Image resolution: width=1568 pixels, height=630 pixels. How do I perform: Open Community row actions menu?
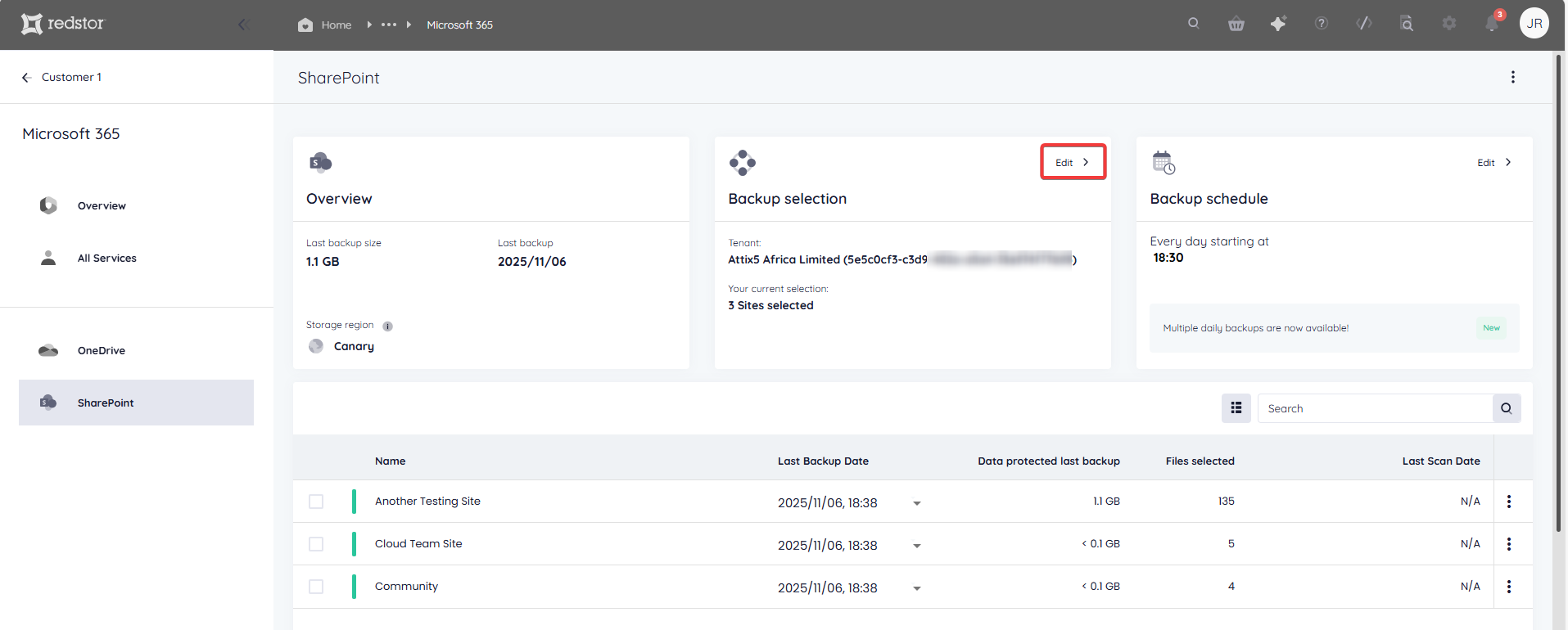pyautogui.click(x=1509, y=587)
